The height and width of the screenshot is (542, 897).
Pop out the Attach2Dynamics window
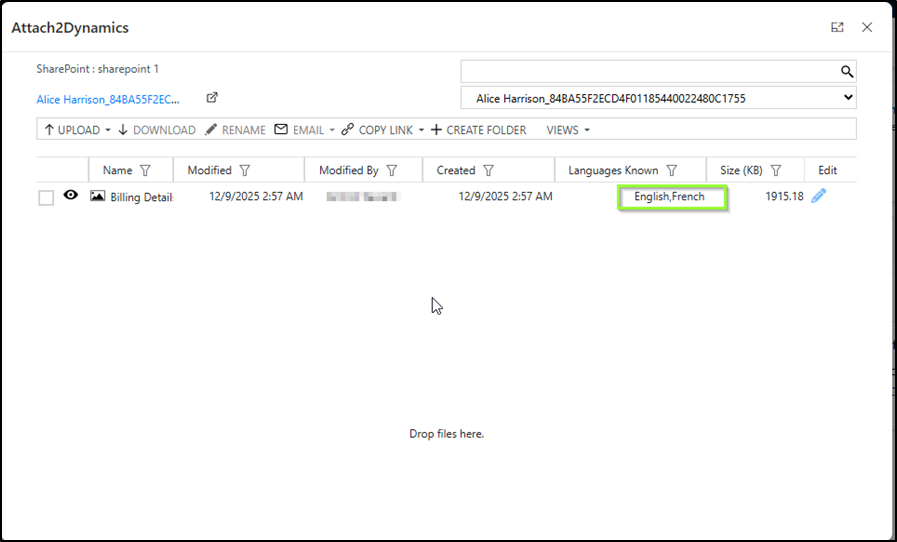tap(837, 28)
